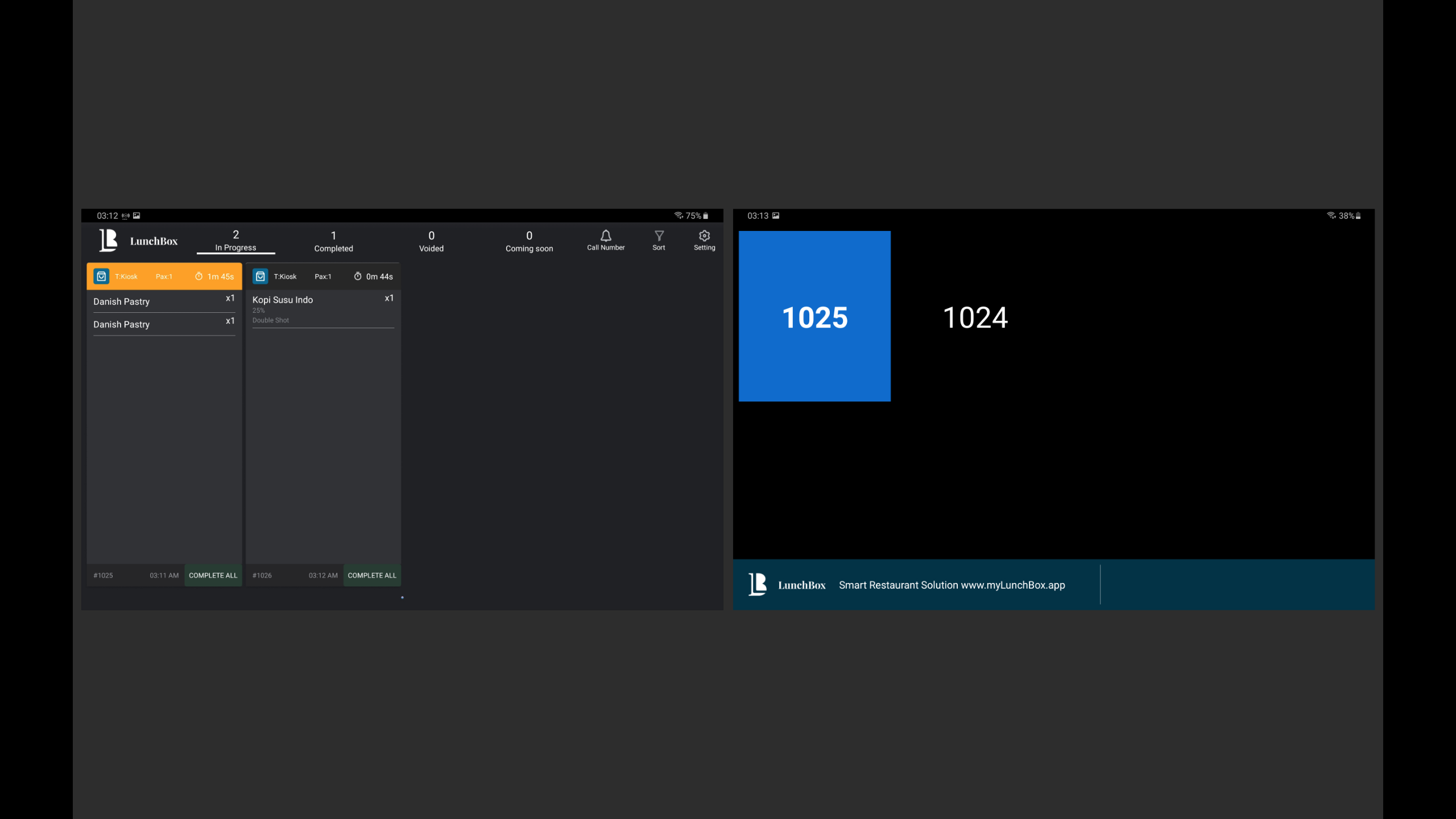The width and height of the screenshot is (1456, 819).
Task: Click bag icon on order #1026 card
Action: (x=260, y=276)
